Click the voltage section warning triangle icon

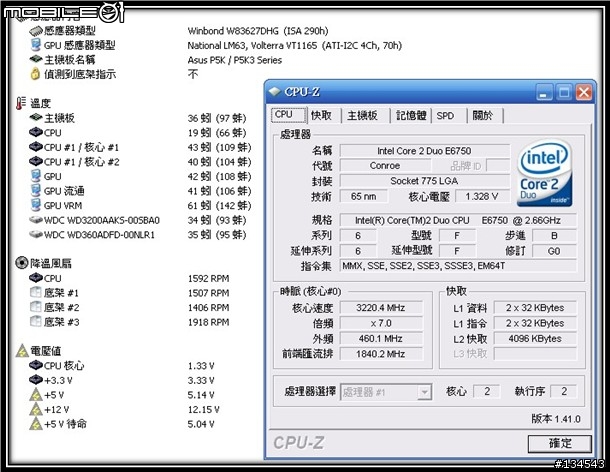coord(22,351)
